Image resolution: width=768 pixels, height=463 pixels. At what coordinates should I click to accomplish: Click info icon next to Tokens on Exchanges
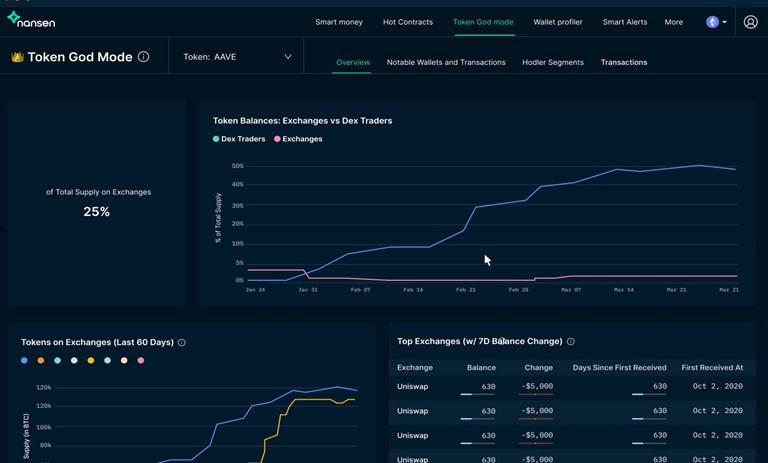point(182,342)
